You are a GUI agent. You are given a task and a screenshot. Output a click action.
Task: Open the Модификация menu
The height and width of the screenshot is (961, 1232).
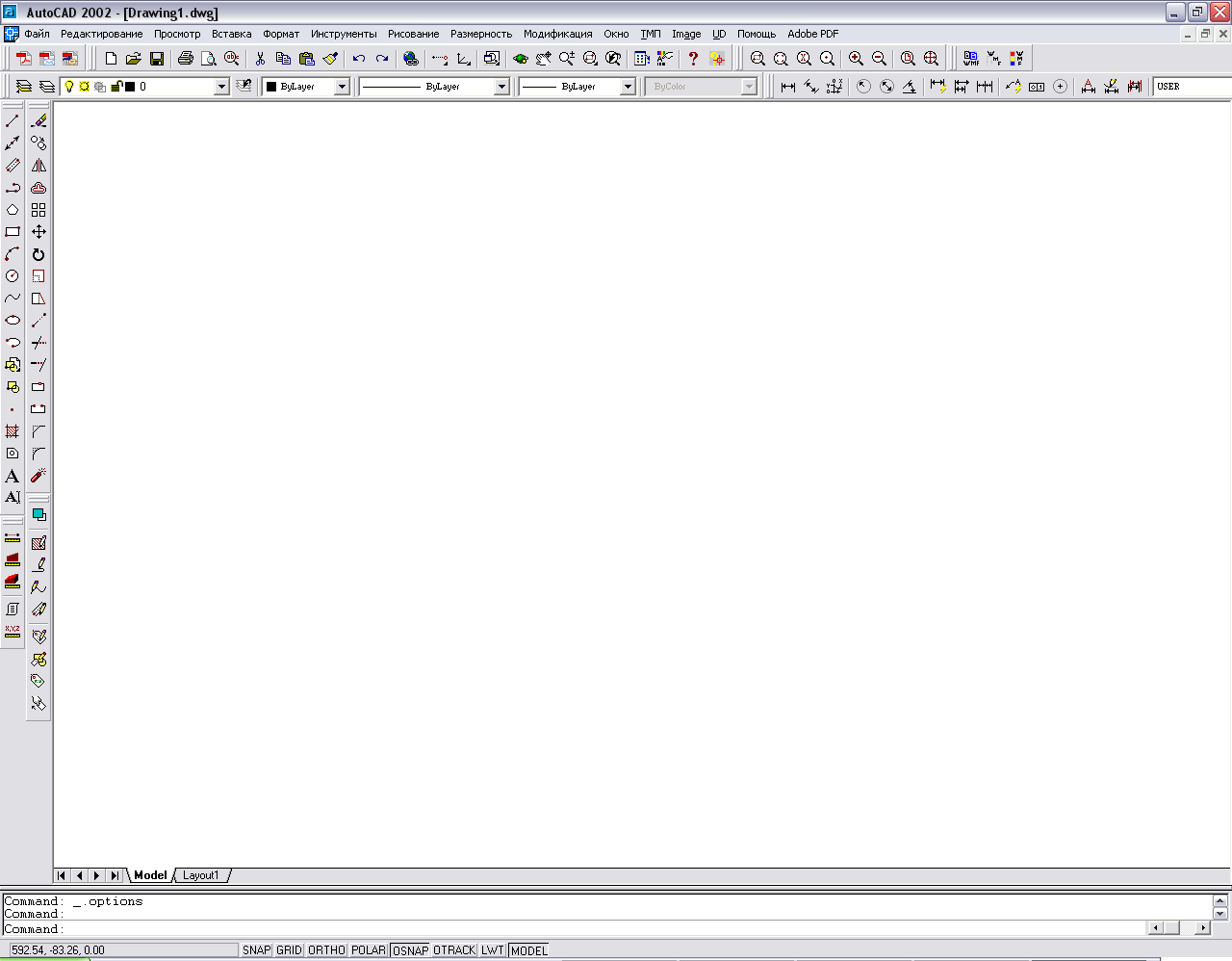click(558, 34)
